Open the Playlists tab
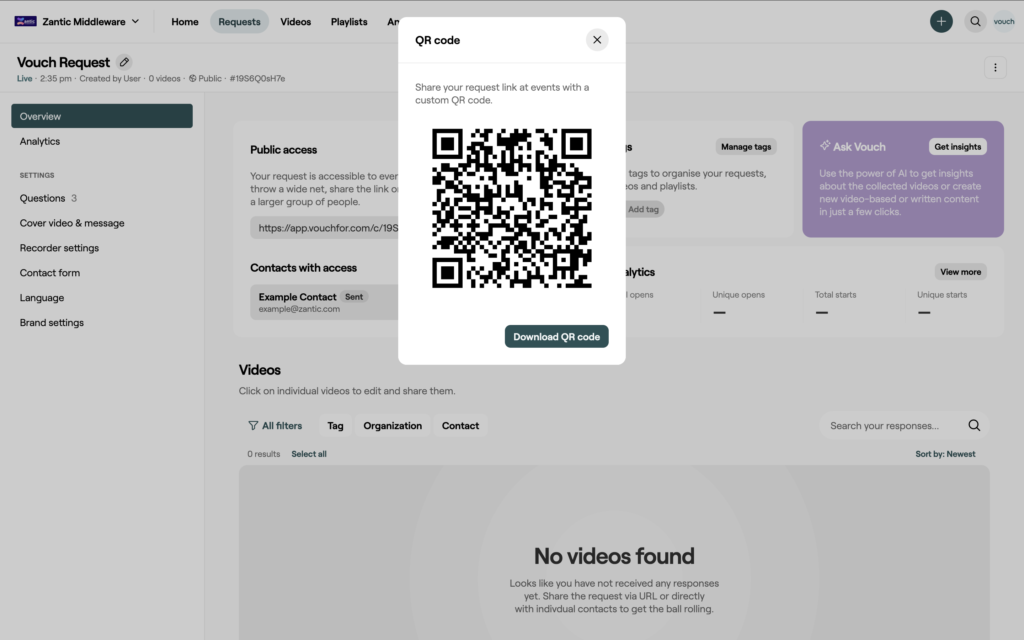Viewport: 1024px width, 640px height. coord(349,22)
